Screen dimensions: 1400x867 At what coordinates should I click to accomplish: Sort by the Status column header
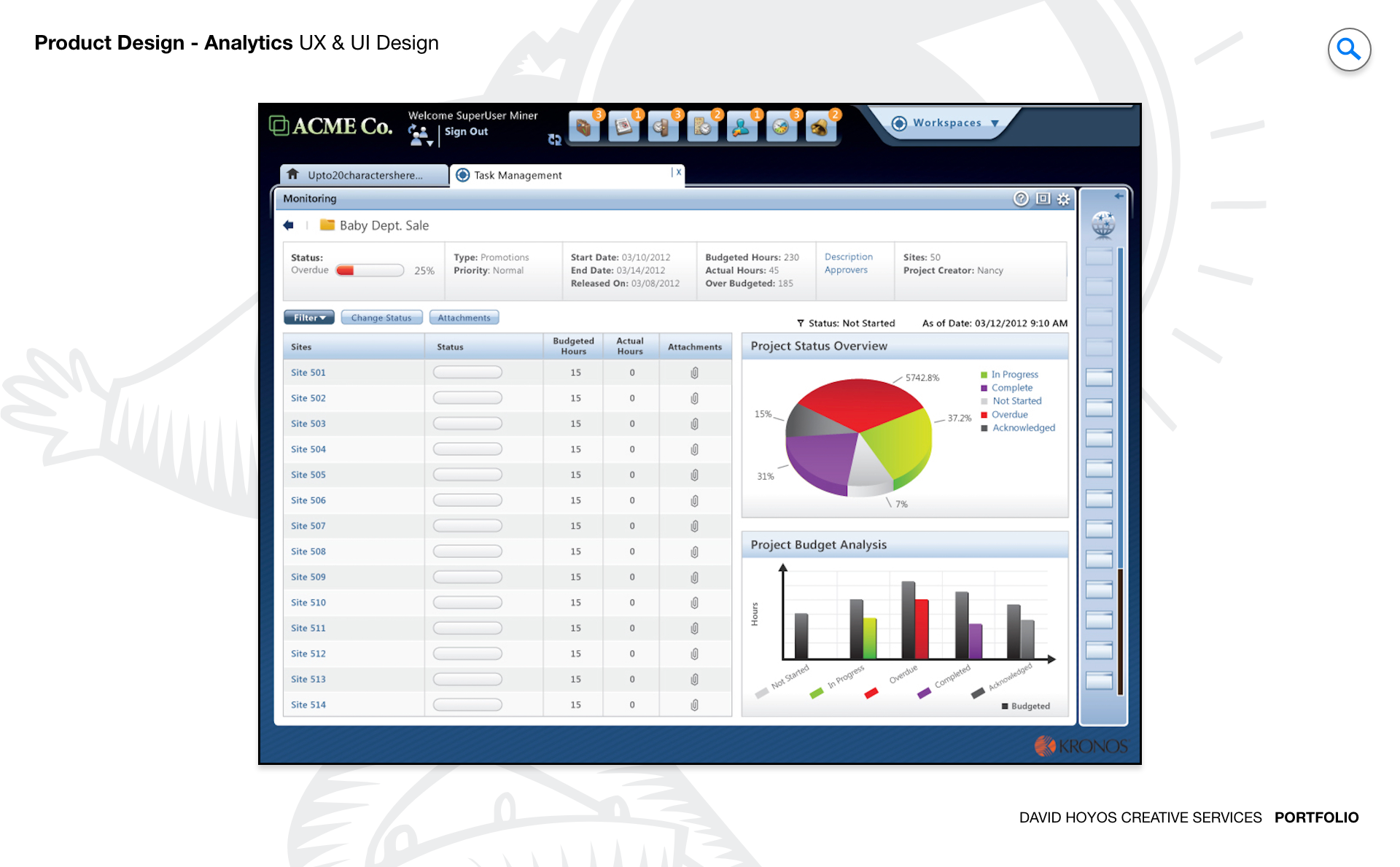484,346
